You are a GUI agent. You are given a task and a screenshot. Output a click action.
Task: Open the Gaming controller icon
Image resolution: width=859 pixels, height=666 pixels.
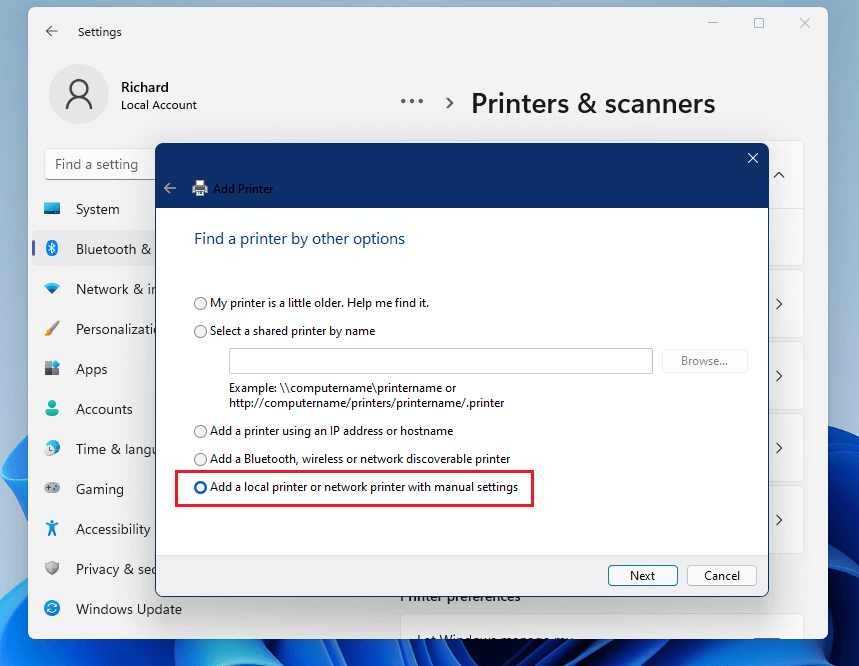pos(52,488)
